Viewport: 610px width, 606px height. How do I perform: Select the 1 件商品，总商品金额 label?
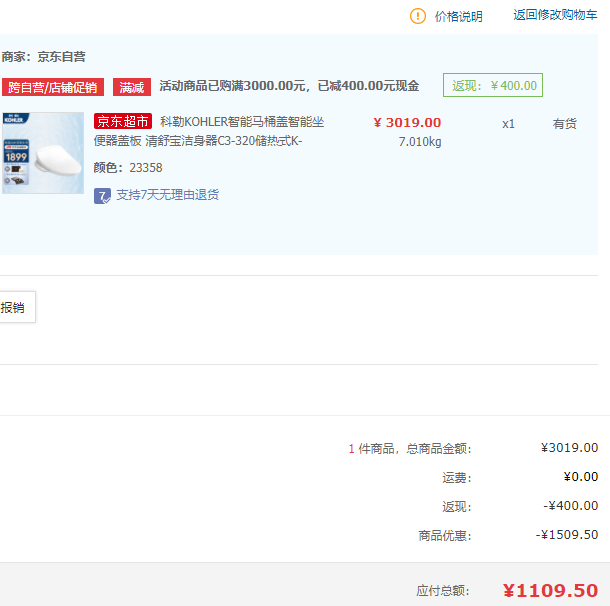[x=410, y=448]
